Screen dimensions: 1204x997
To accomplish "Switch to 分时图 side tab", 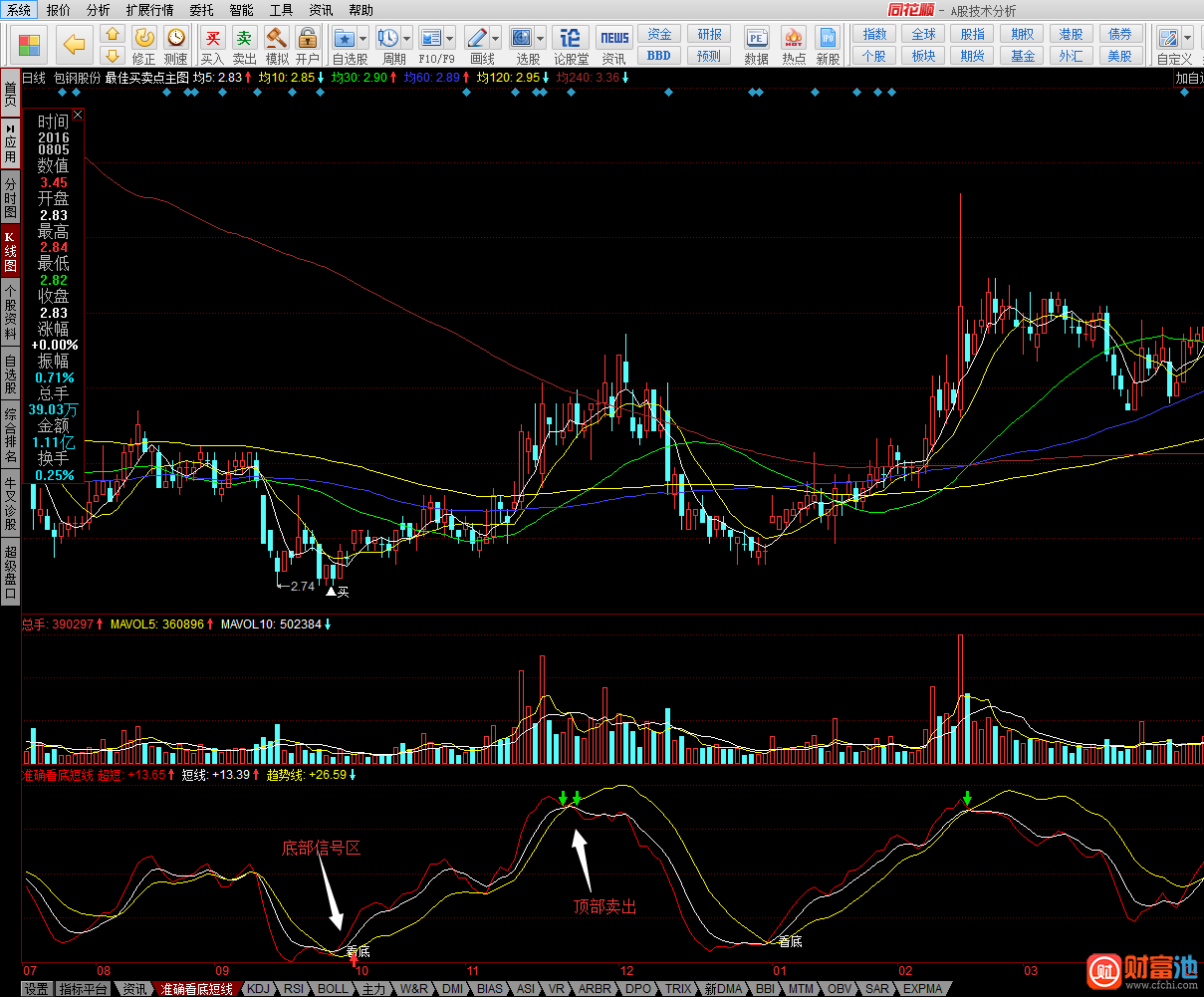I will (x=10, y=196).
